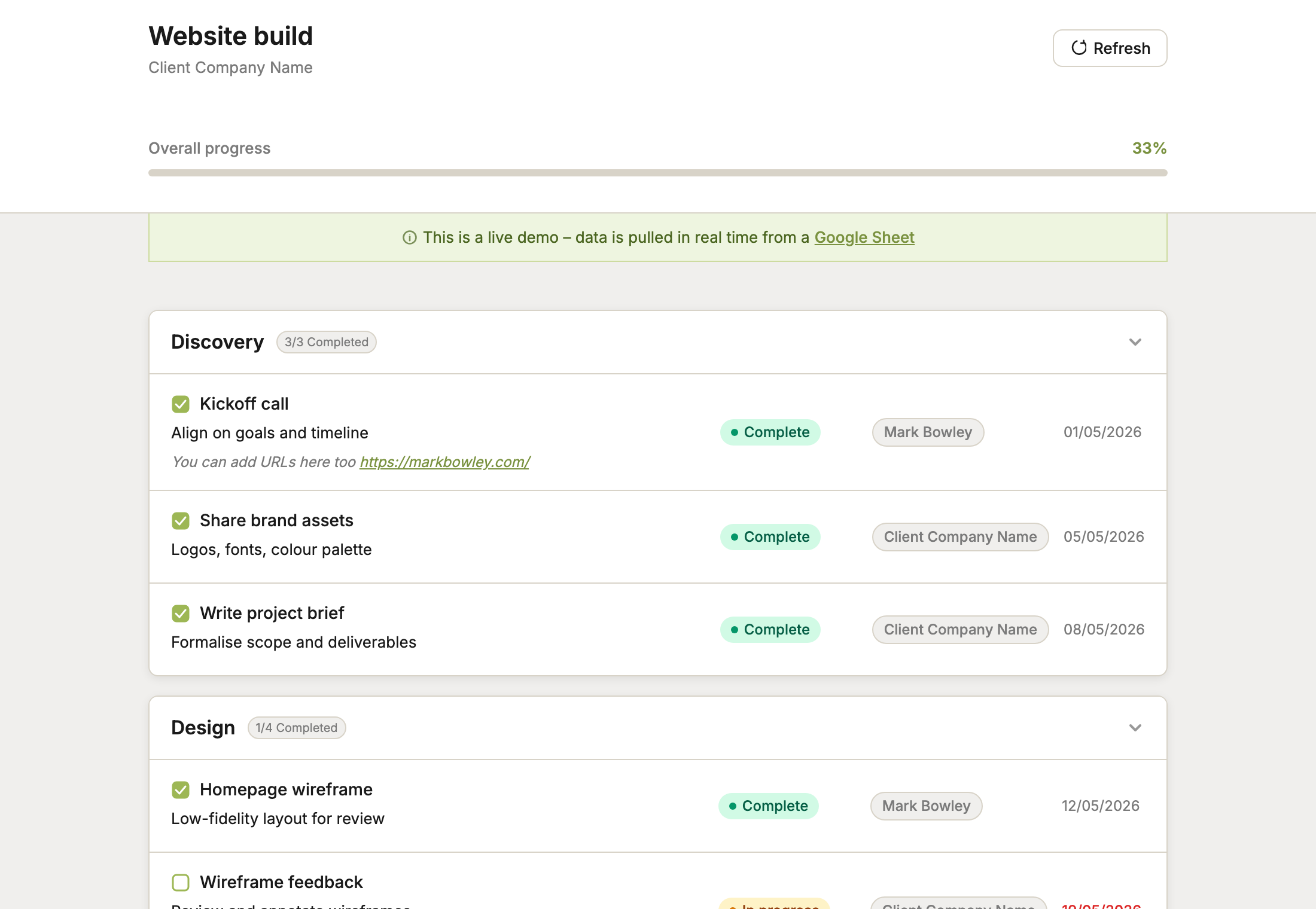Click the Wireframe feedback task title

pyautogui.click(x=281, y=883)
